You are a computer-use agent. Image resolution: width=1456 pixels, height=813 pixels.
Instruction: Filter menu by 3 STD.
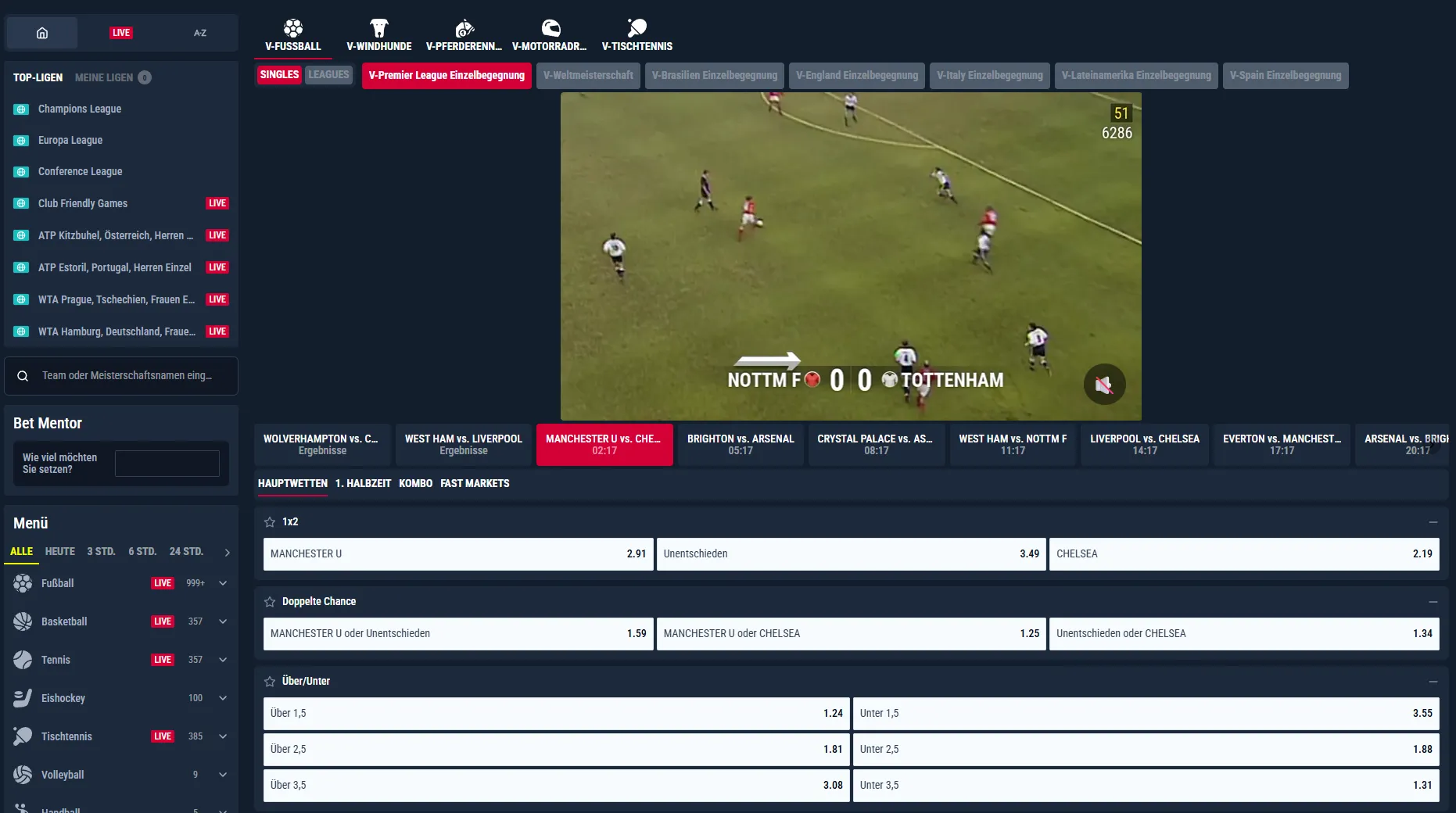(101, 552)
